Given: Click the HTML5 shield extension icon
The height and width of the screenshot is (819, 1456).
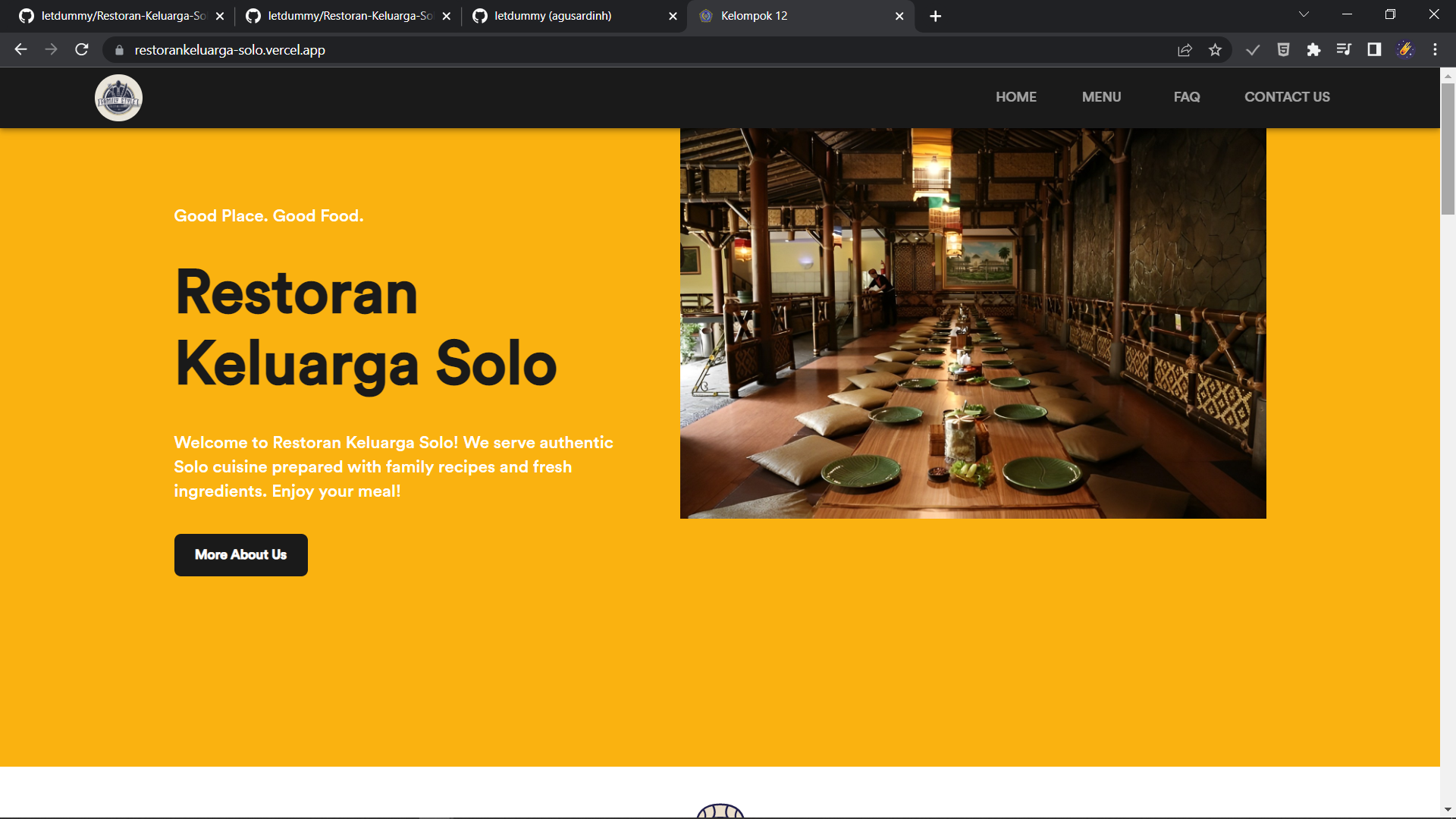Looking at the screenshot, I should (1283, 50).
